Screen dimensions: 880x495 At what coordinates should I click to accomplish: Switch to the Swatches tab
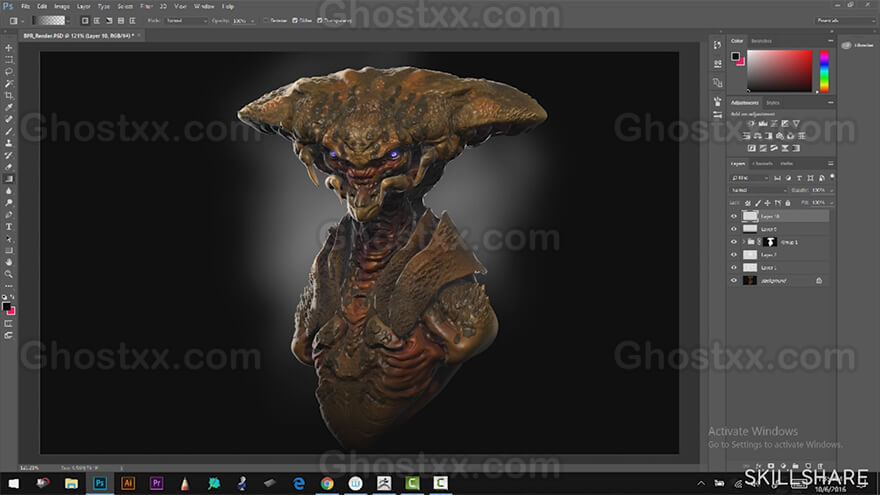click(762, 41)
